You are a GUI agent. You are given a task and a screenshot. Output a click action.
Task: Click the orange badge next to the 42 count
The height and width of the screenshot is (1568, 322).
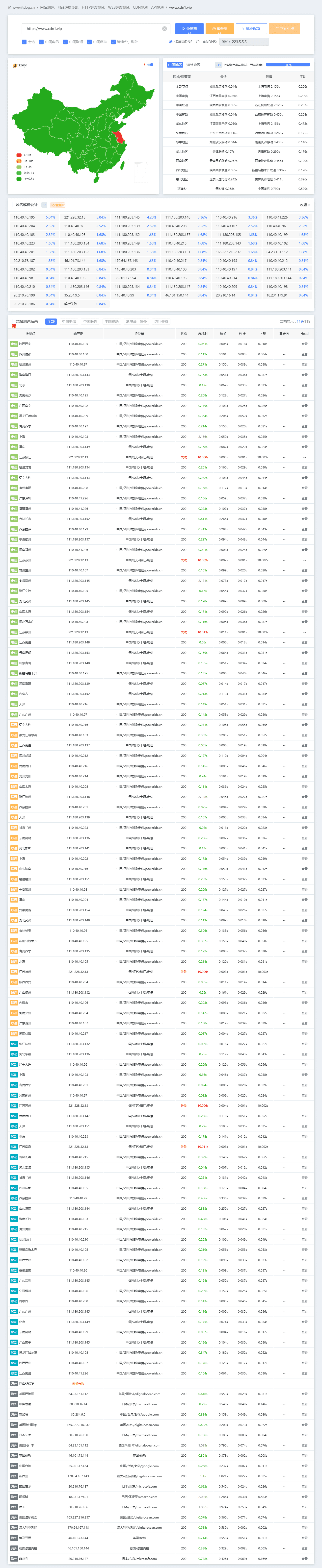point(57,205)
